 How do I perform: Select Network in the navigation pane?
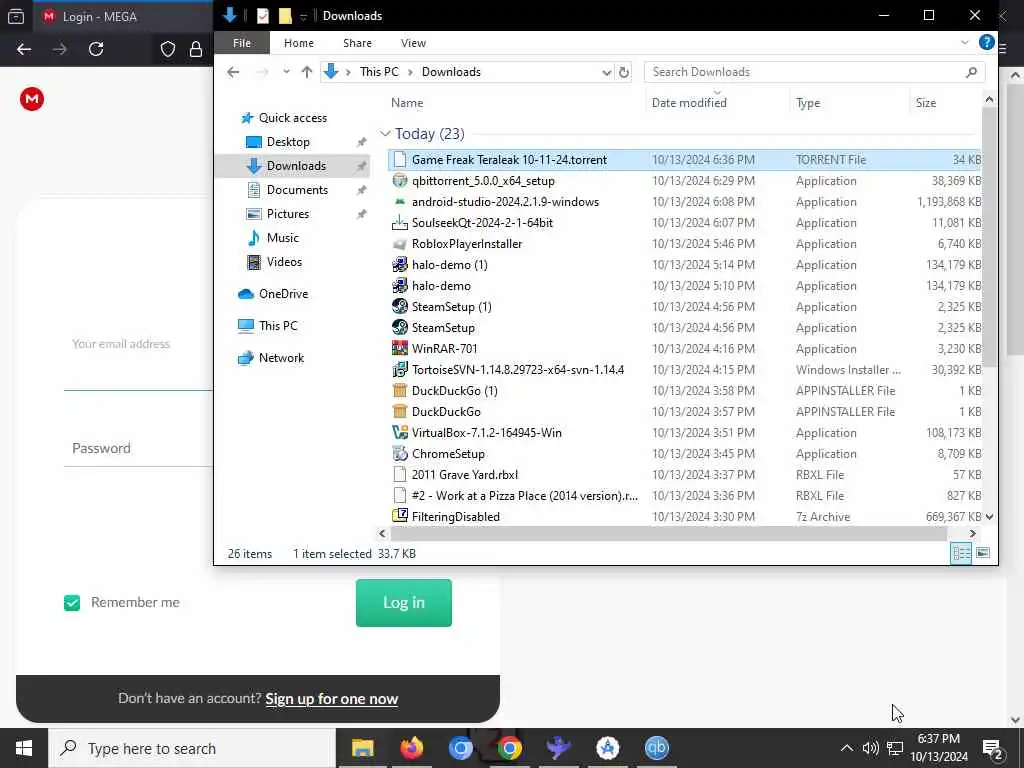[x=281, y=358]
